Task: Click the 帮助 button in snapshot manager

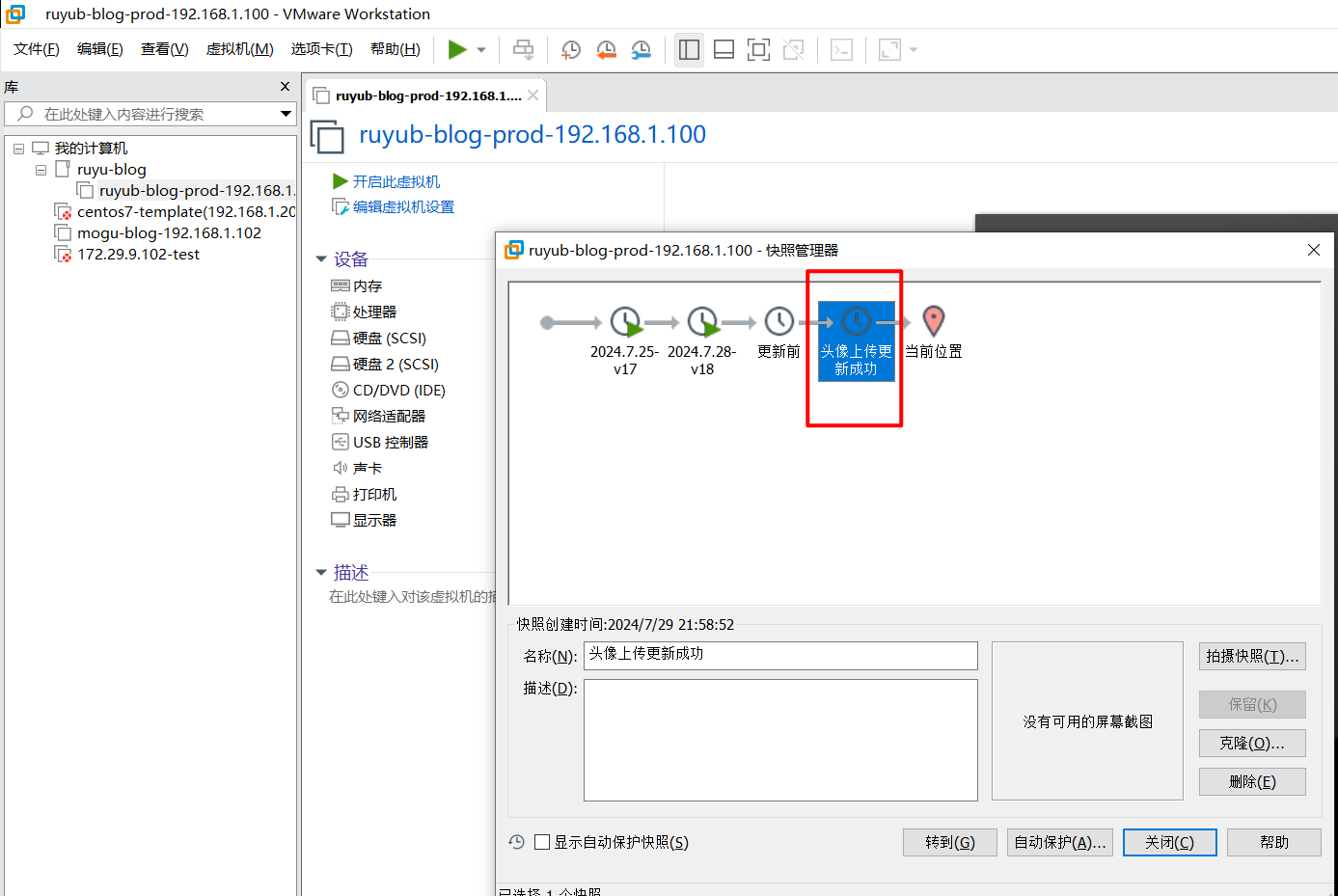Action: click(1274, 842)
